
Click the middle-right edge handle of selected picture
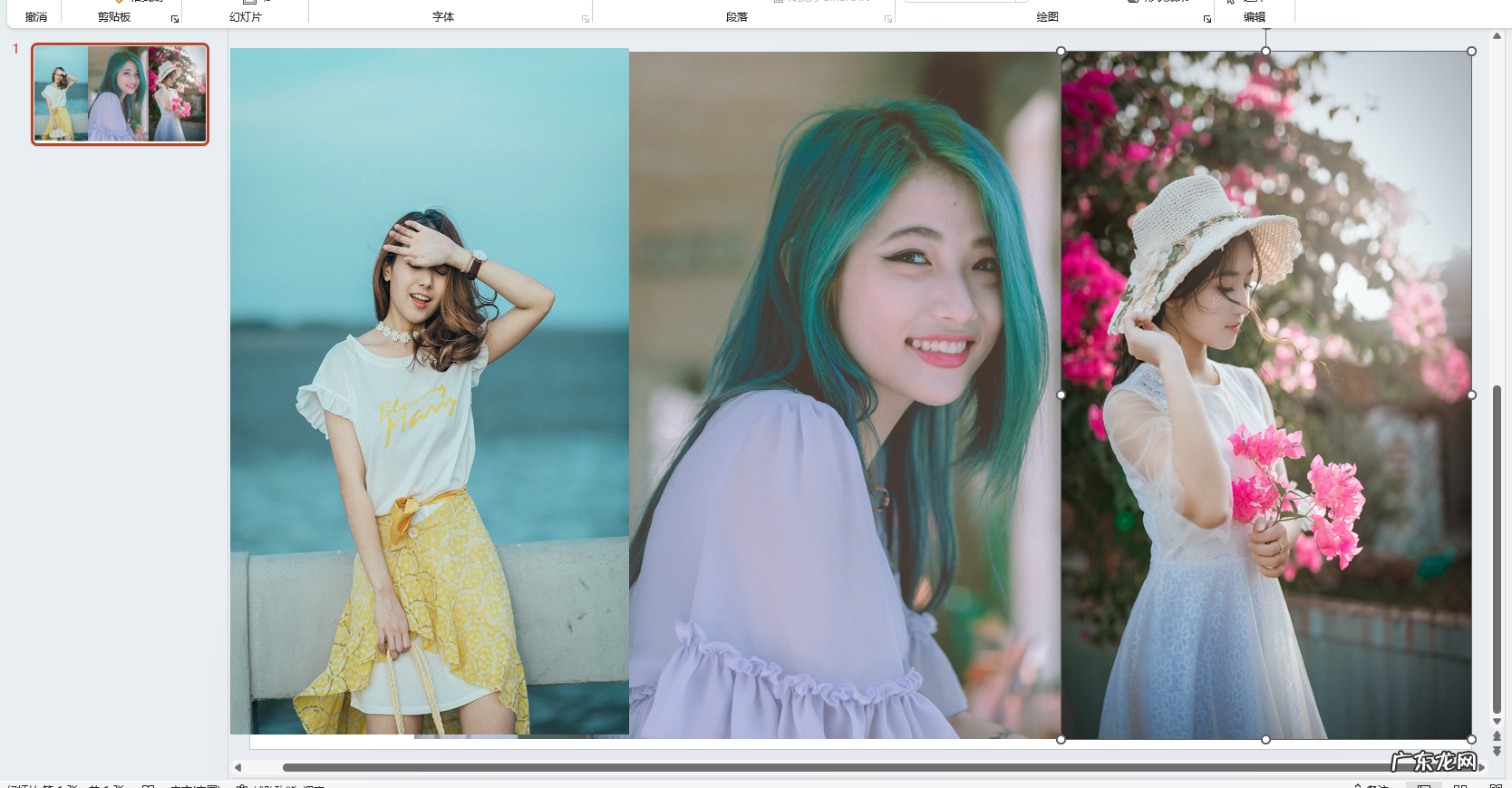[1471, 395]
